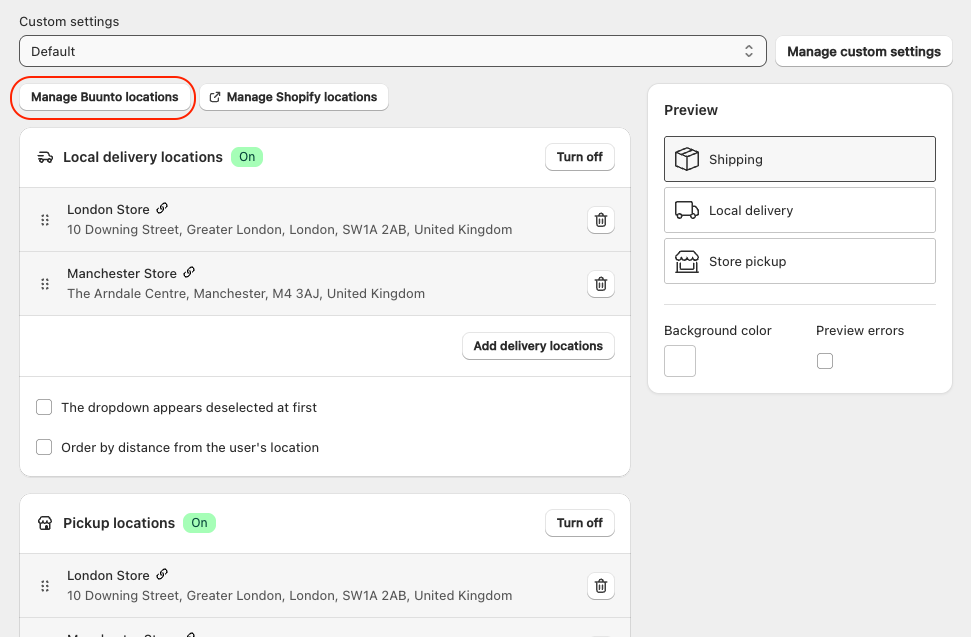
Task: Toggle the Preview errors checkbox
Action: pyautogui.click(x=825, y=361)
